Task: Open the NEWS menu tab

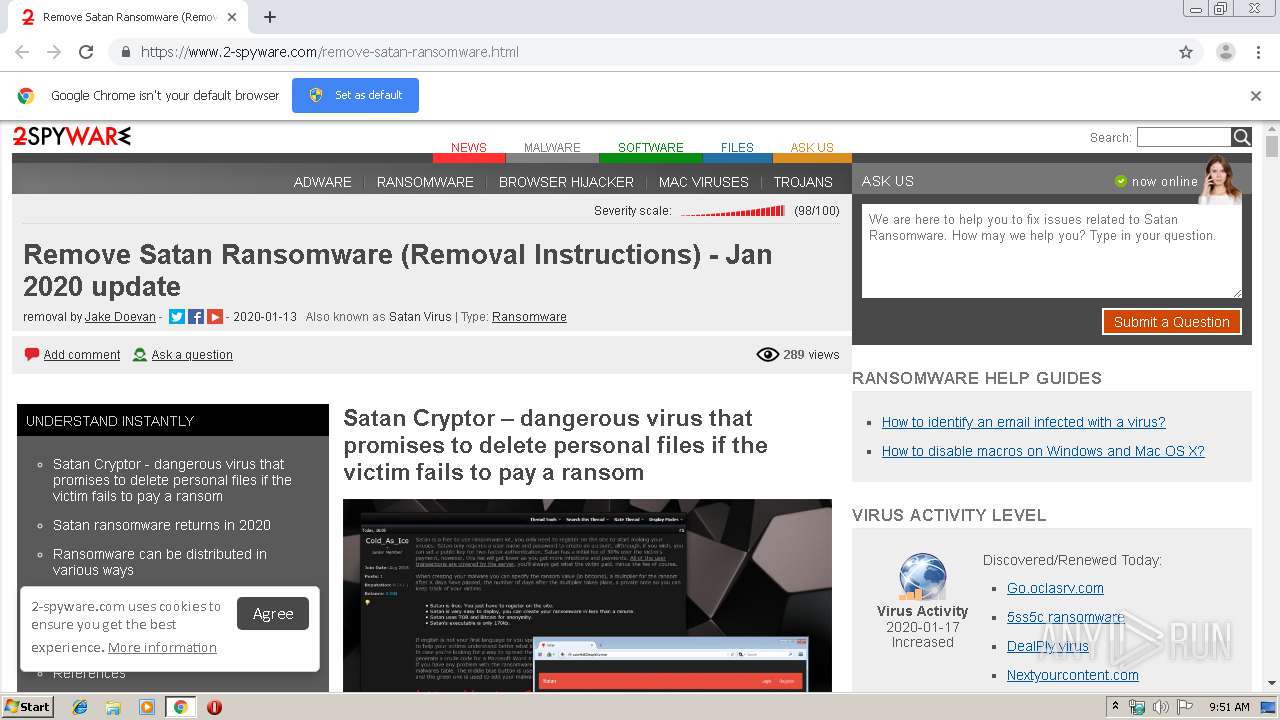Action: [469, 148]
